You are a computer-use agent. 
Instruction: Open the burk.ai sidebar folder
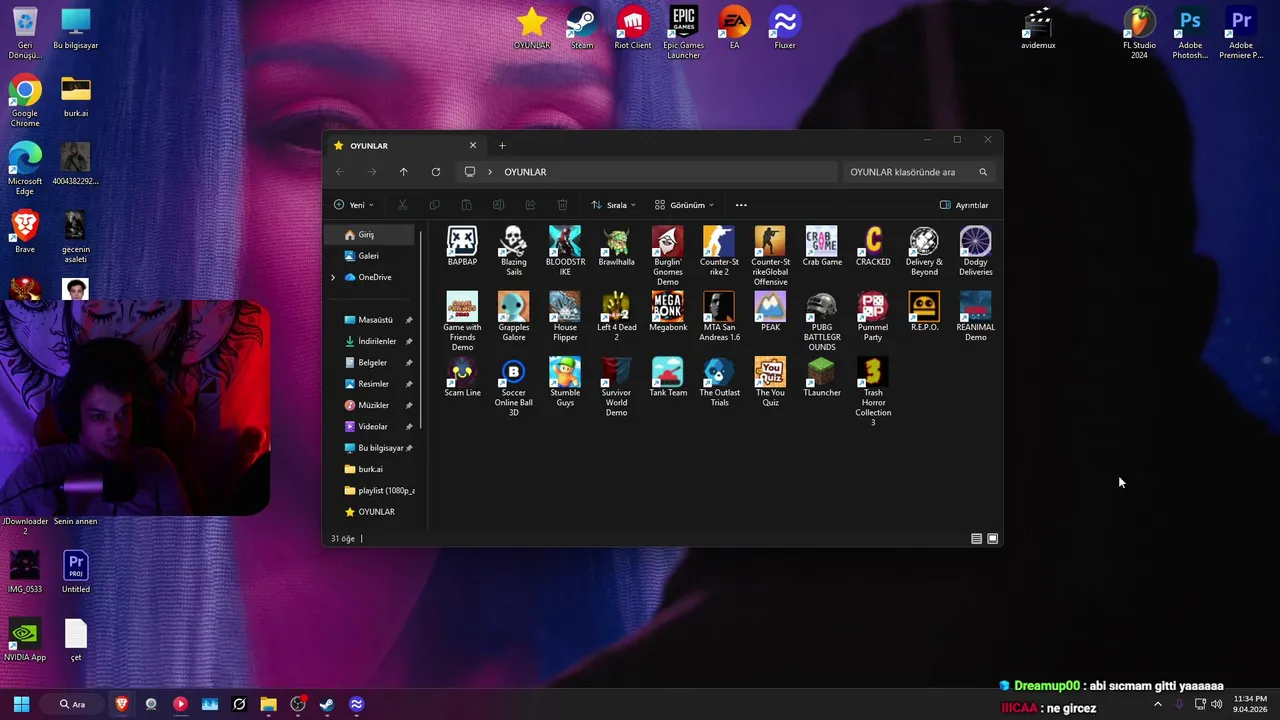371,469
